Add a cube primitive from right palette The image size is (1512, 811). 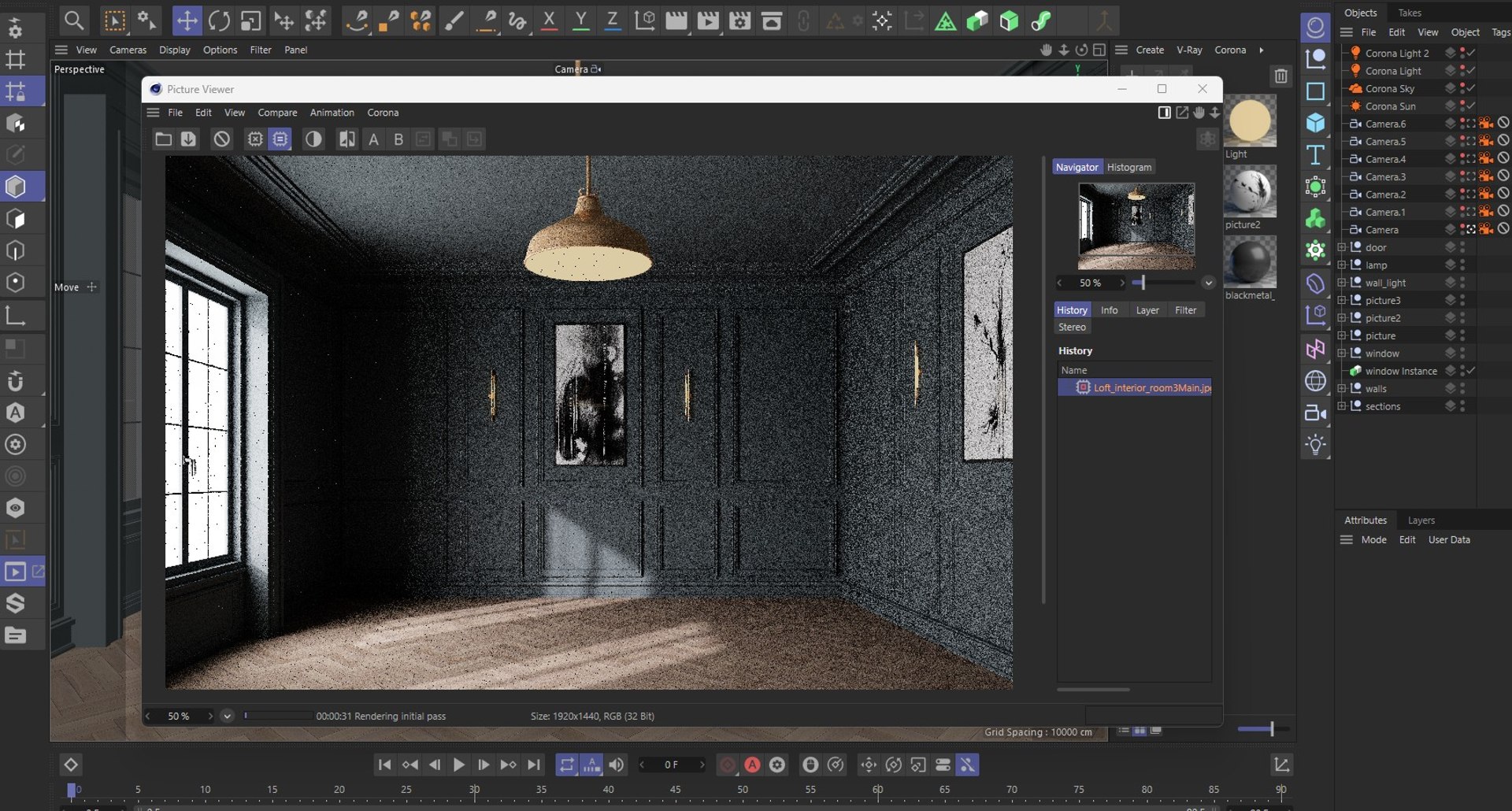pos(1315,123)
